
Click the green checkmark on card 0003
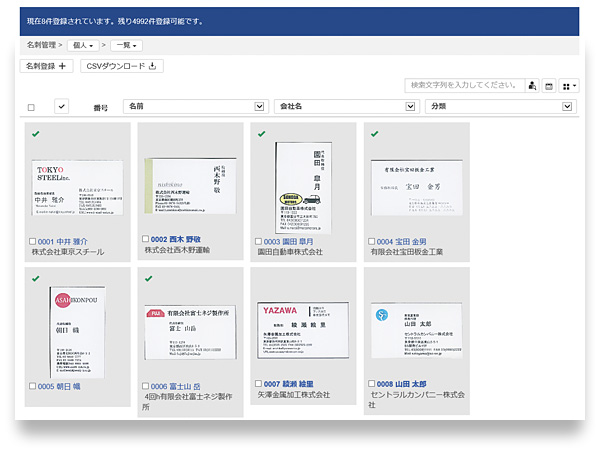pyautogui.click(x=261, y=134)
